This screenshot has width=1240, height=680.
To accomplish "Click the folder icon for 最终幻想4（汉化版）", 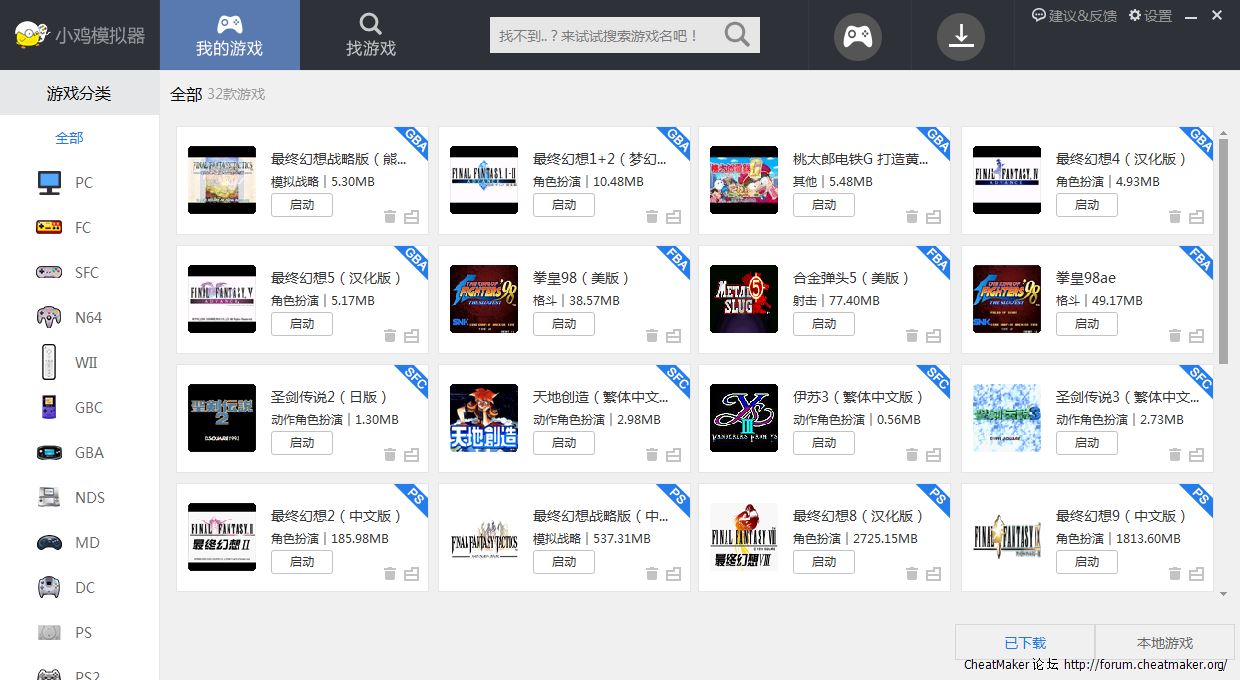I will [x=1196, y=217].
